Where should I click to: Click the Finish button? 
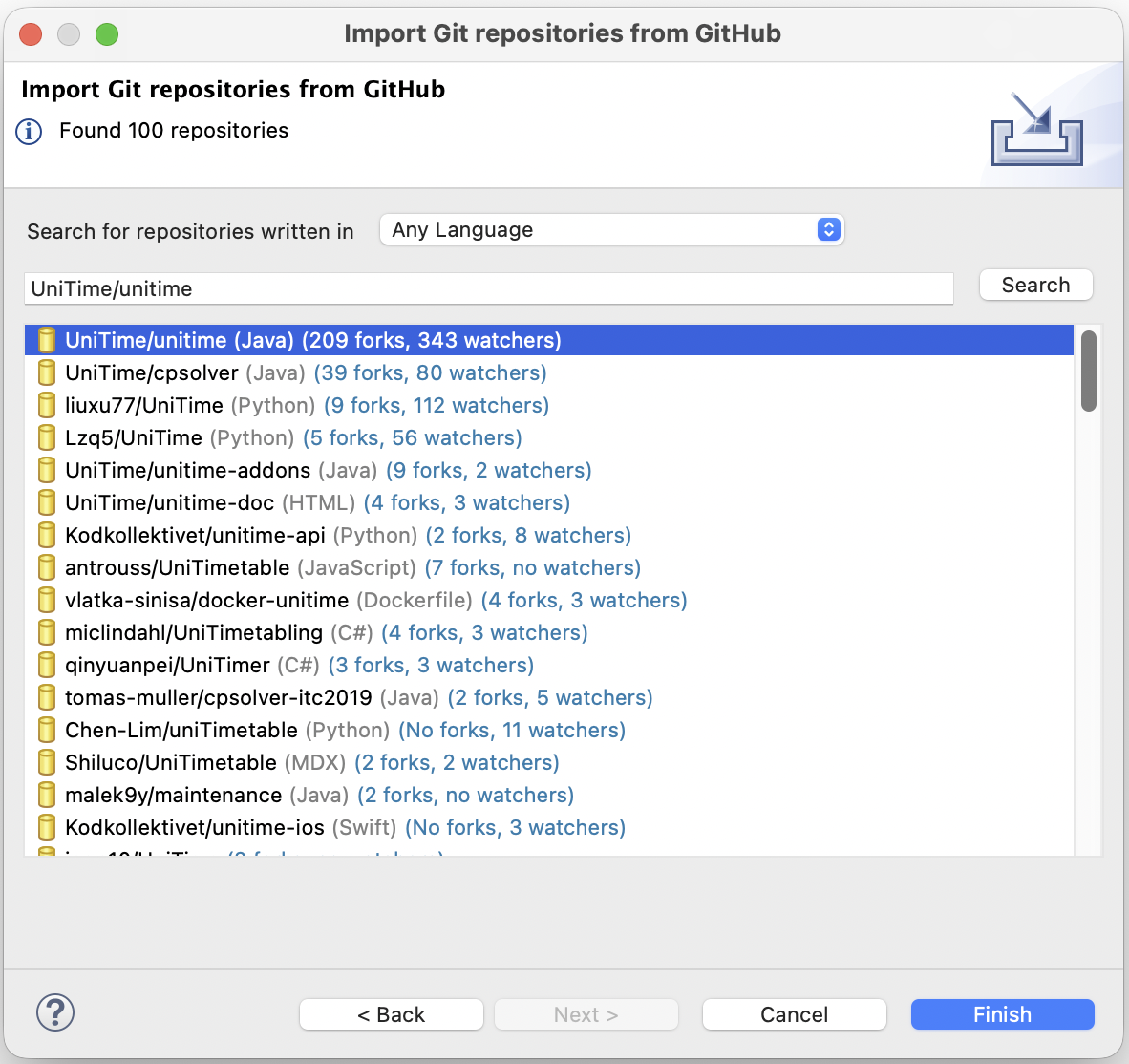(x=1002, y=1014)
